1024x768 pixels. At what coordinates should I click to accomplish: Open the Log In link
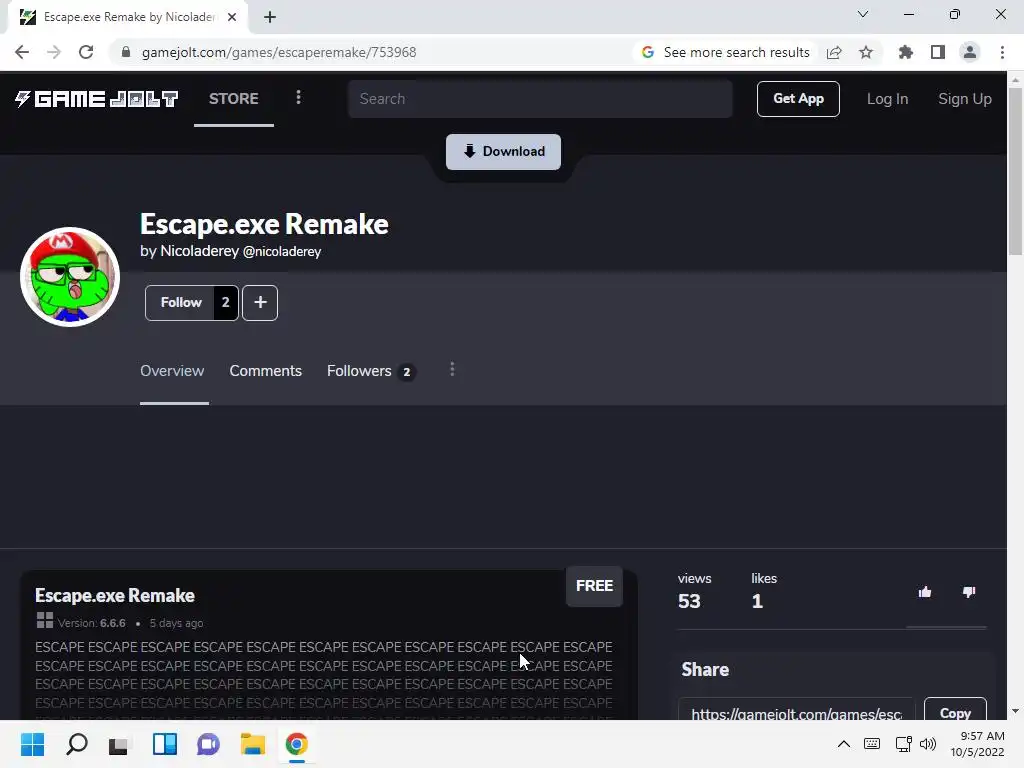coord(887,99)
